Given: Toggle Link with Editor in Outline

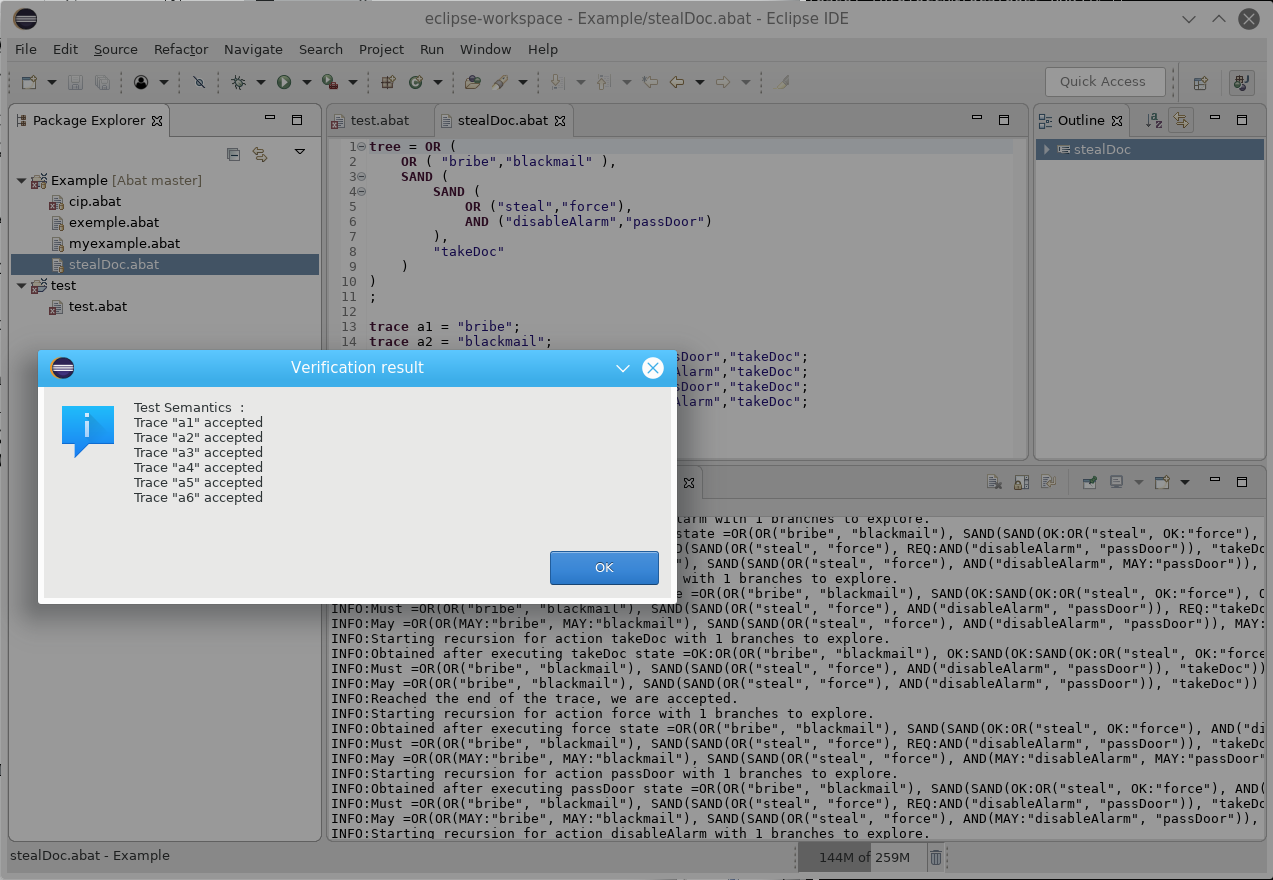Looking at the screenshot, I should pyautogui.click(x=1181, y=120).
